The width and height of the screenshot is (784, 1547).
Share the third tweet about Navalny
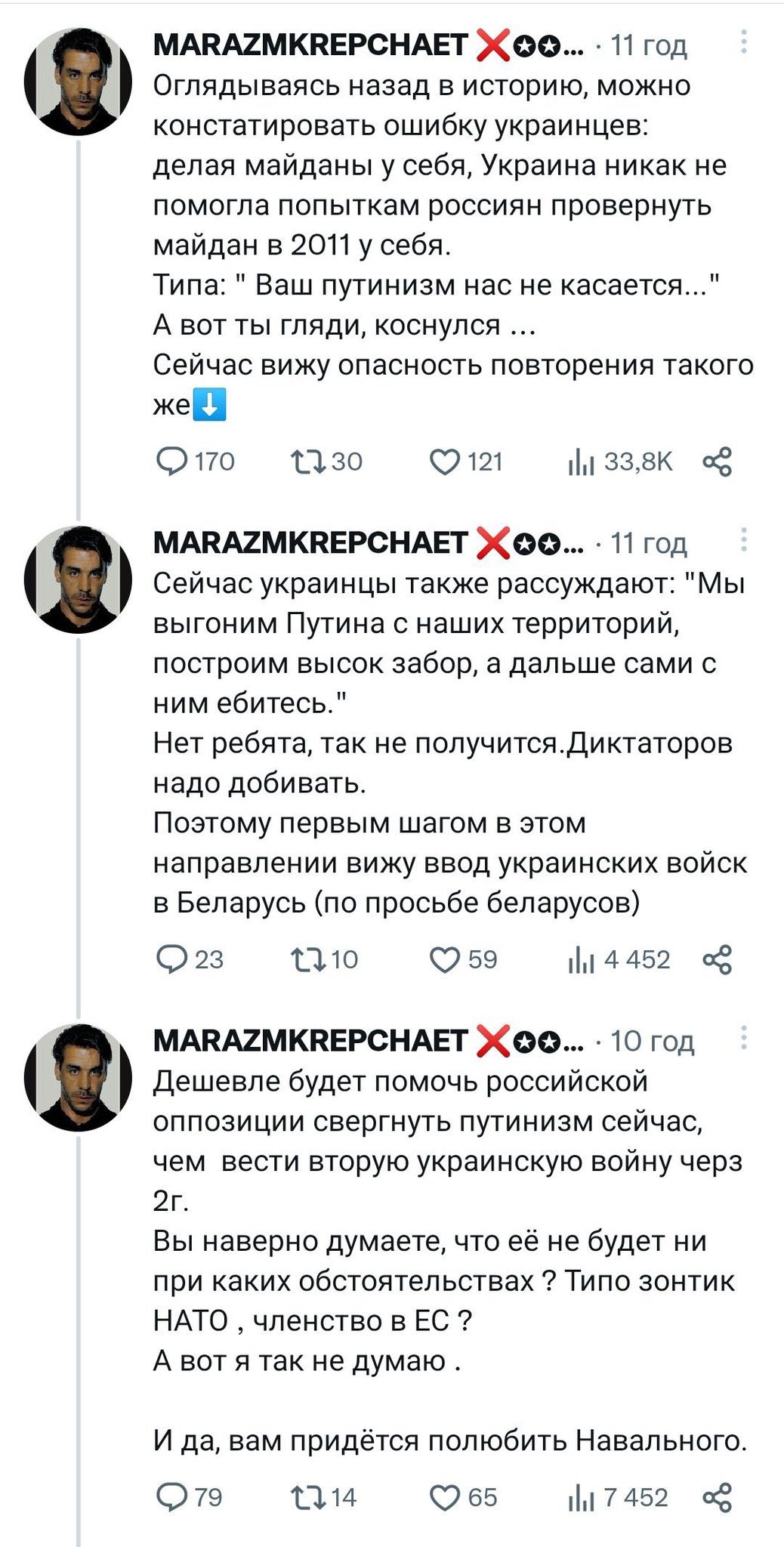[717, 1496]
